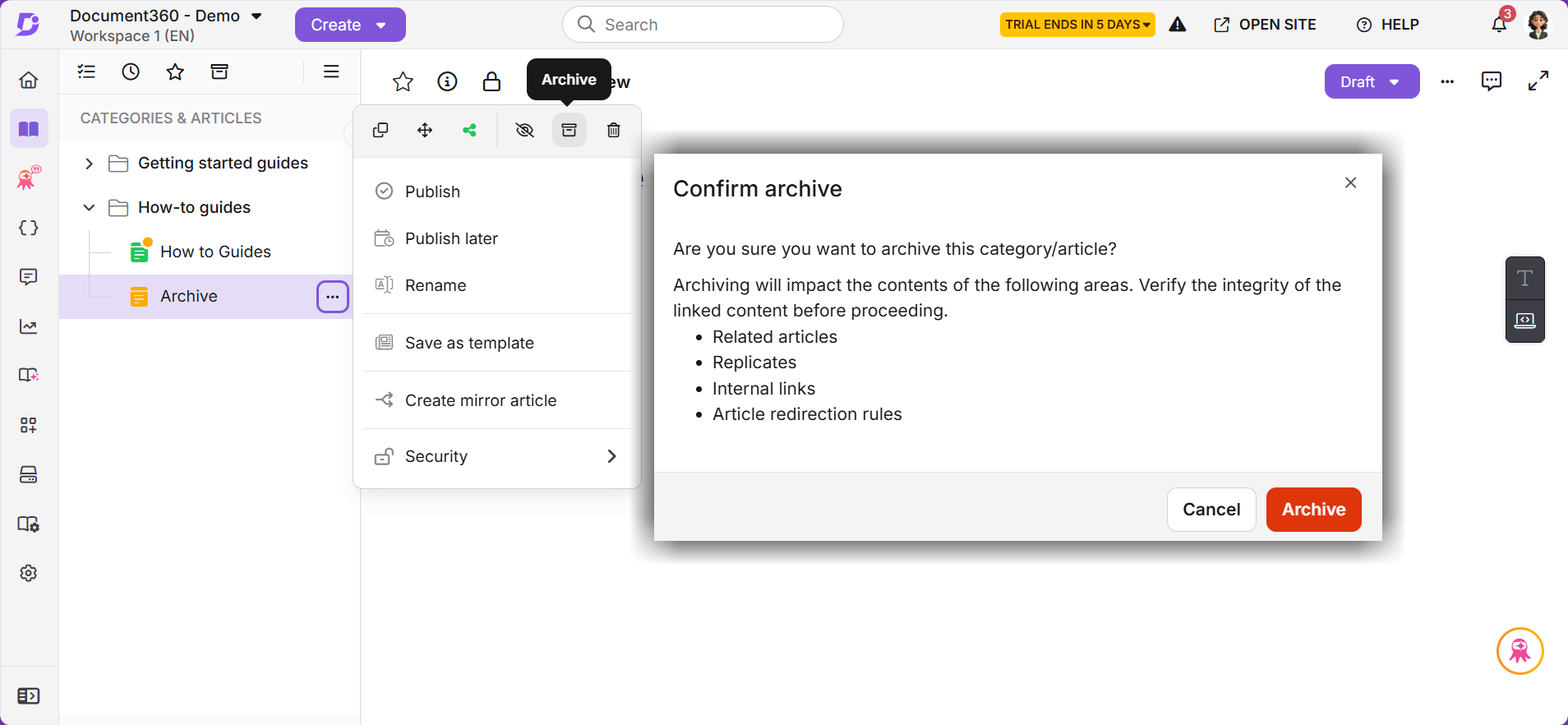
Task: Open the floating Eddy AI assistant button
Action: coord(1520,651)
